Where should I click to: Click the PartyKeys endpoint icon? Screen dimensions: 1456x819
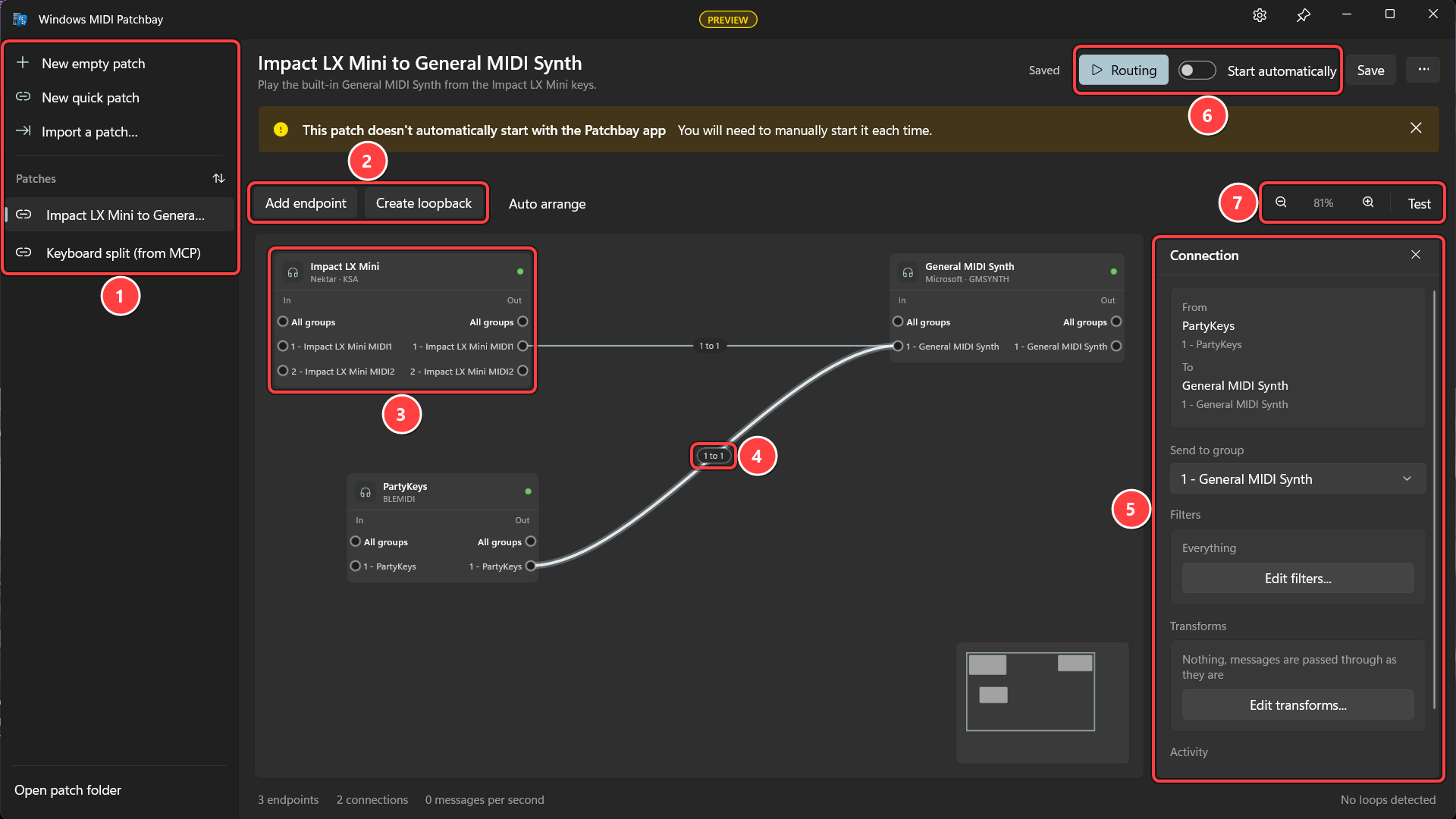366,492
